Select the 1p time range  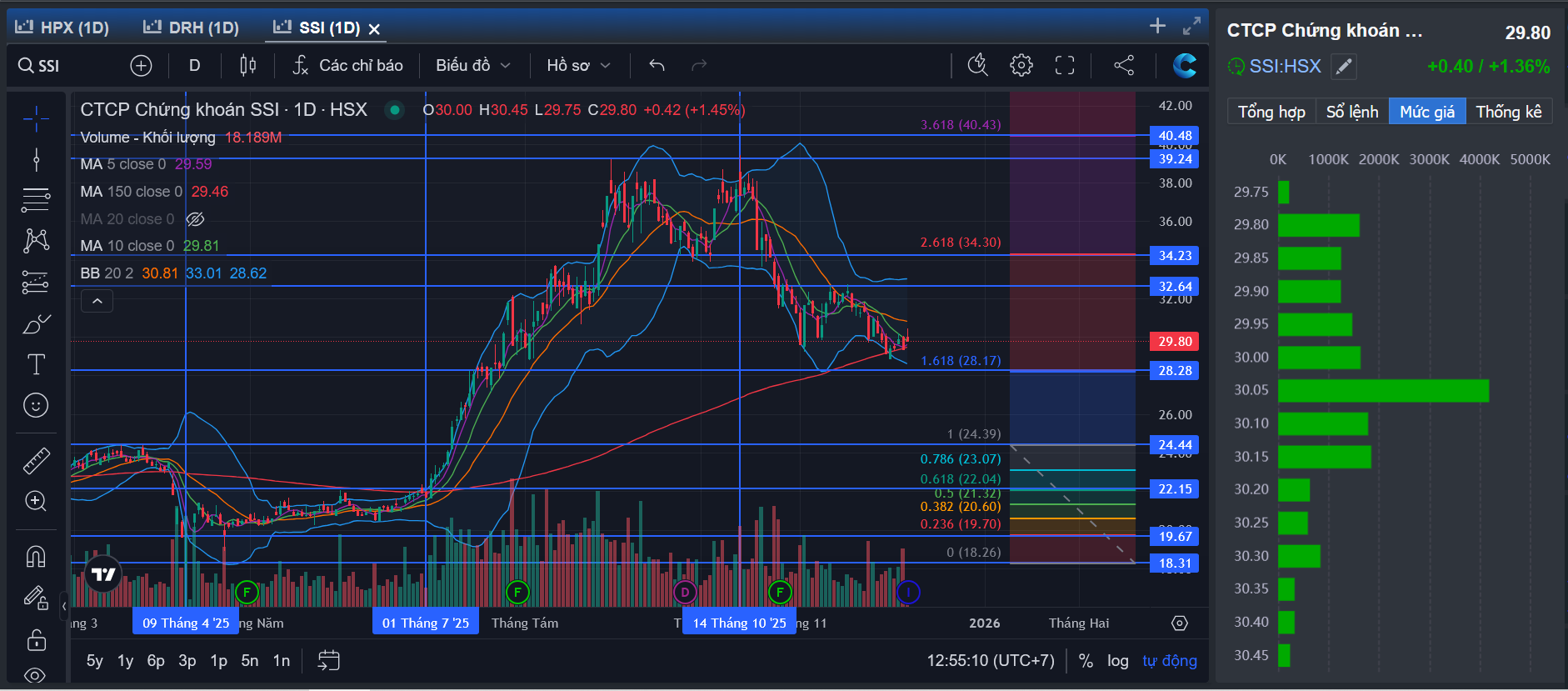pos(218,661)
